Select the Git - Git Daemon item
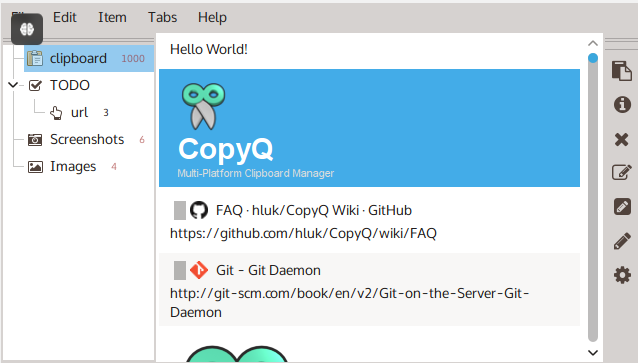 369,290
